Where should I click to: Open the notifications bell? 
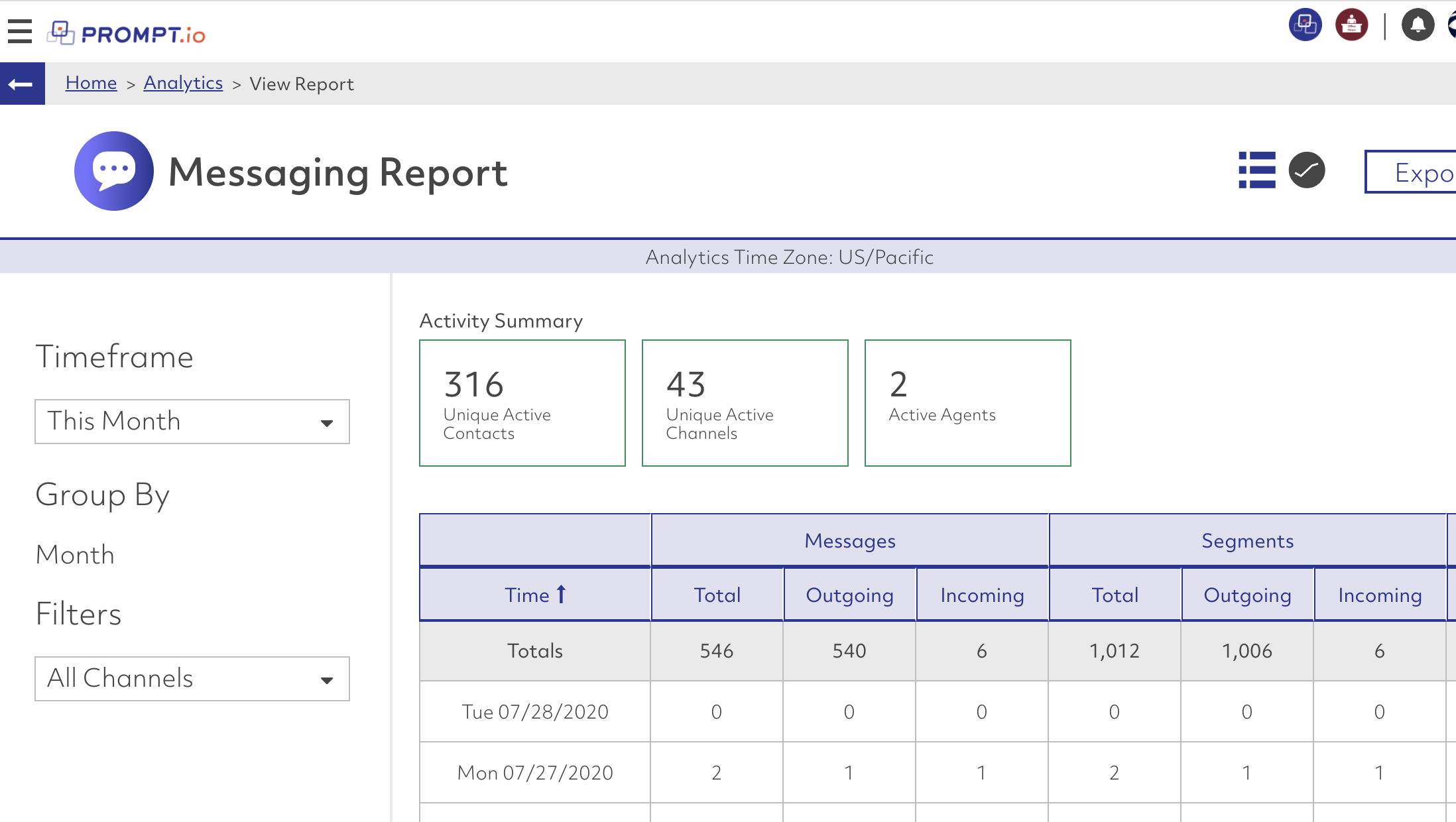coord(1418,25)
